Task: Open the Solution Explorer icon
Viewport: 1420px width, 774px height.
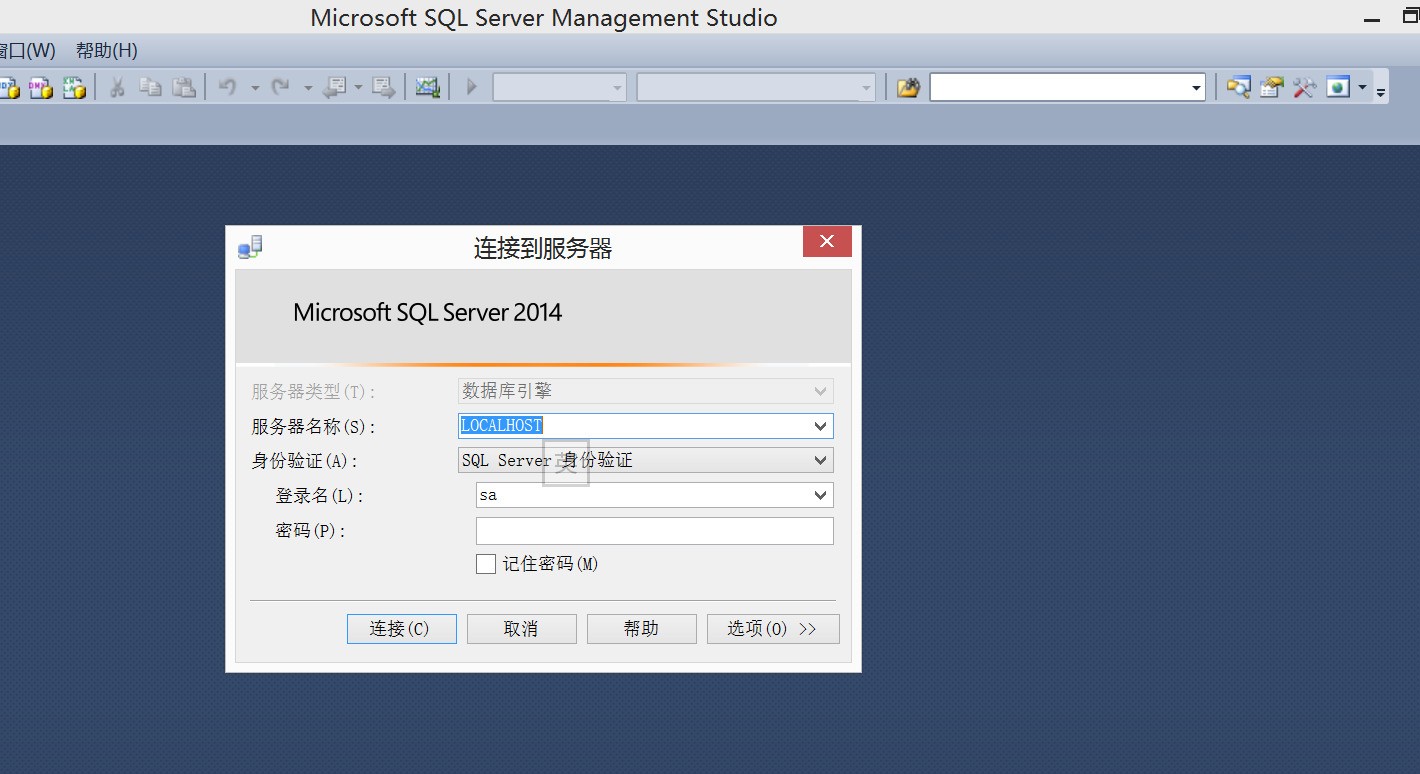Action: click(1238, 88)
